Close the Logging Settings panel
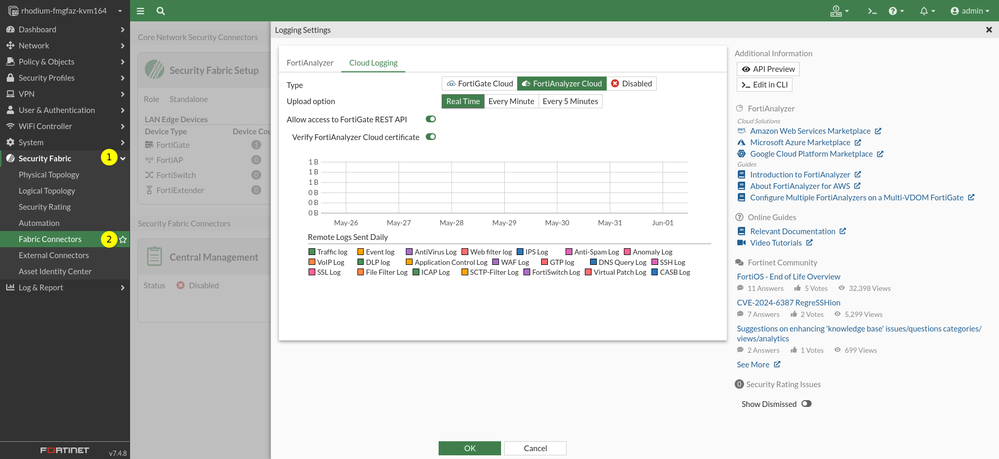The width and height of the screenshot is (999, 459). (989, 30)
